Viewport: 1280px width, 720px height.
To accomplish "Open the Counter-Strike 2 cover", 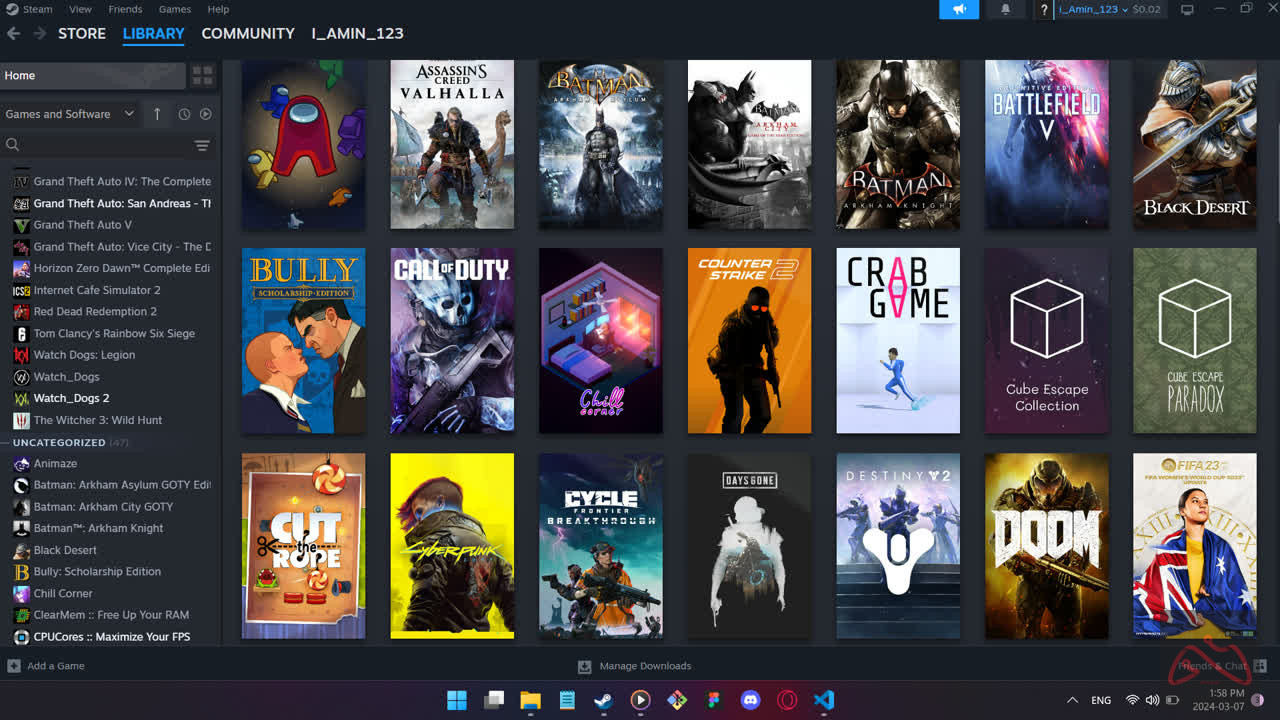I will click(x=749, y=341).
